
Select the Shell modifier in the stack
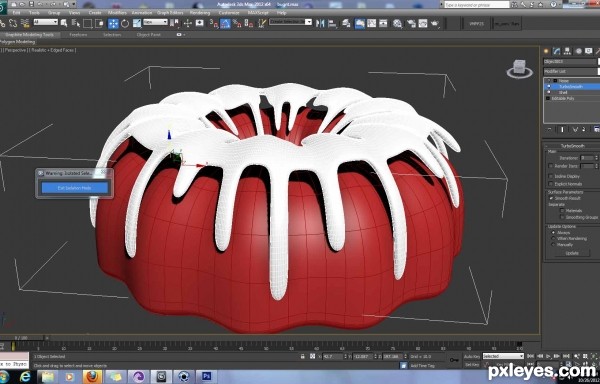tap(563, 92)
